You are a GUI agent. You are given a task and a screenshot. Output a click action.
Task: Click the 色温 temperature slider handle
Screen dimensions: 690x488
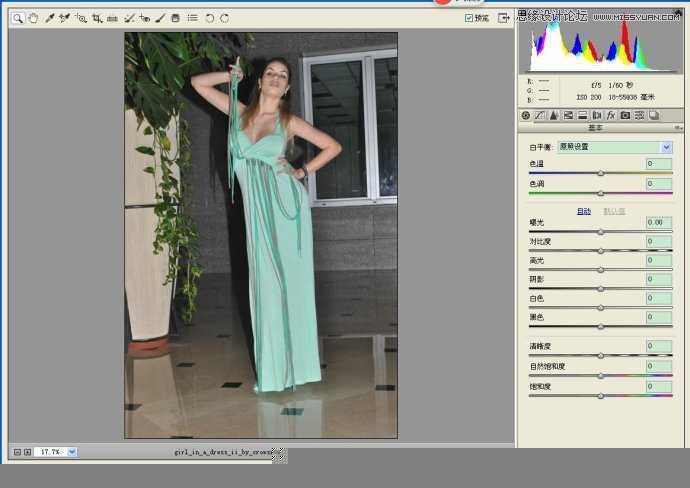(601, 173)
